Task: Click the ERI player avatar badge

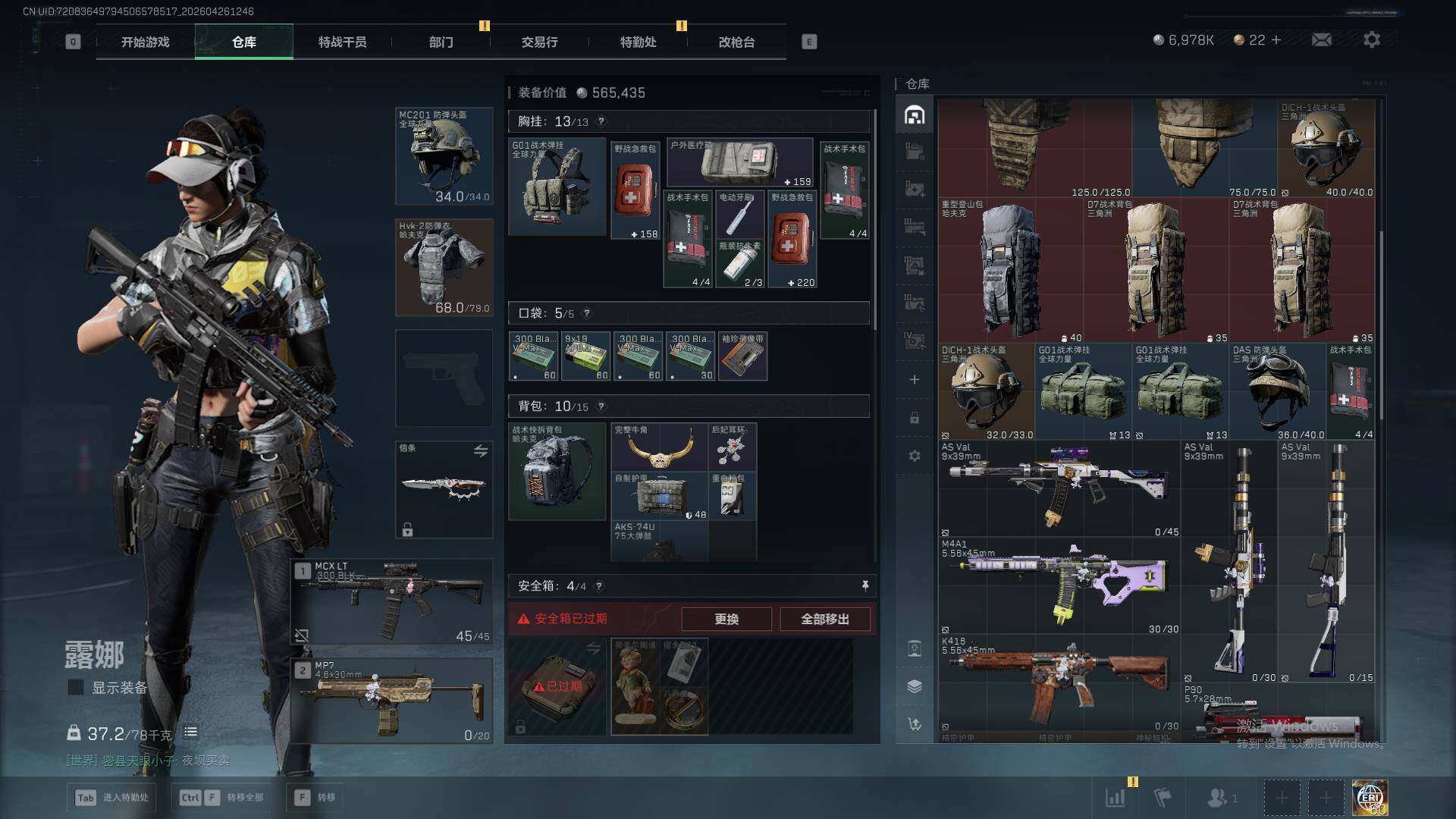Action: click(x=1370, y=798)
